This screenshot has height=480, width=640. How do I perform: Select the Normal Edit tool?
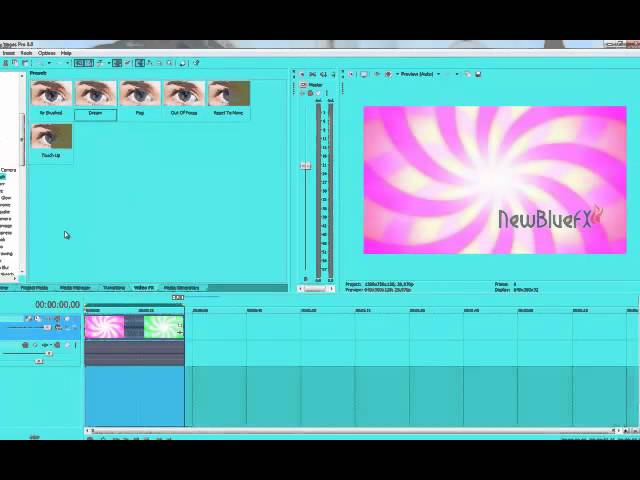140,63
